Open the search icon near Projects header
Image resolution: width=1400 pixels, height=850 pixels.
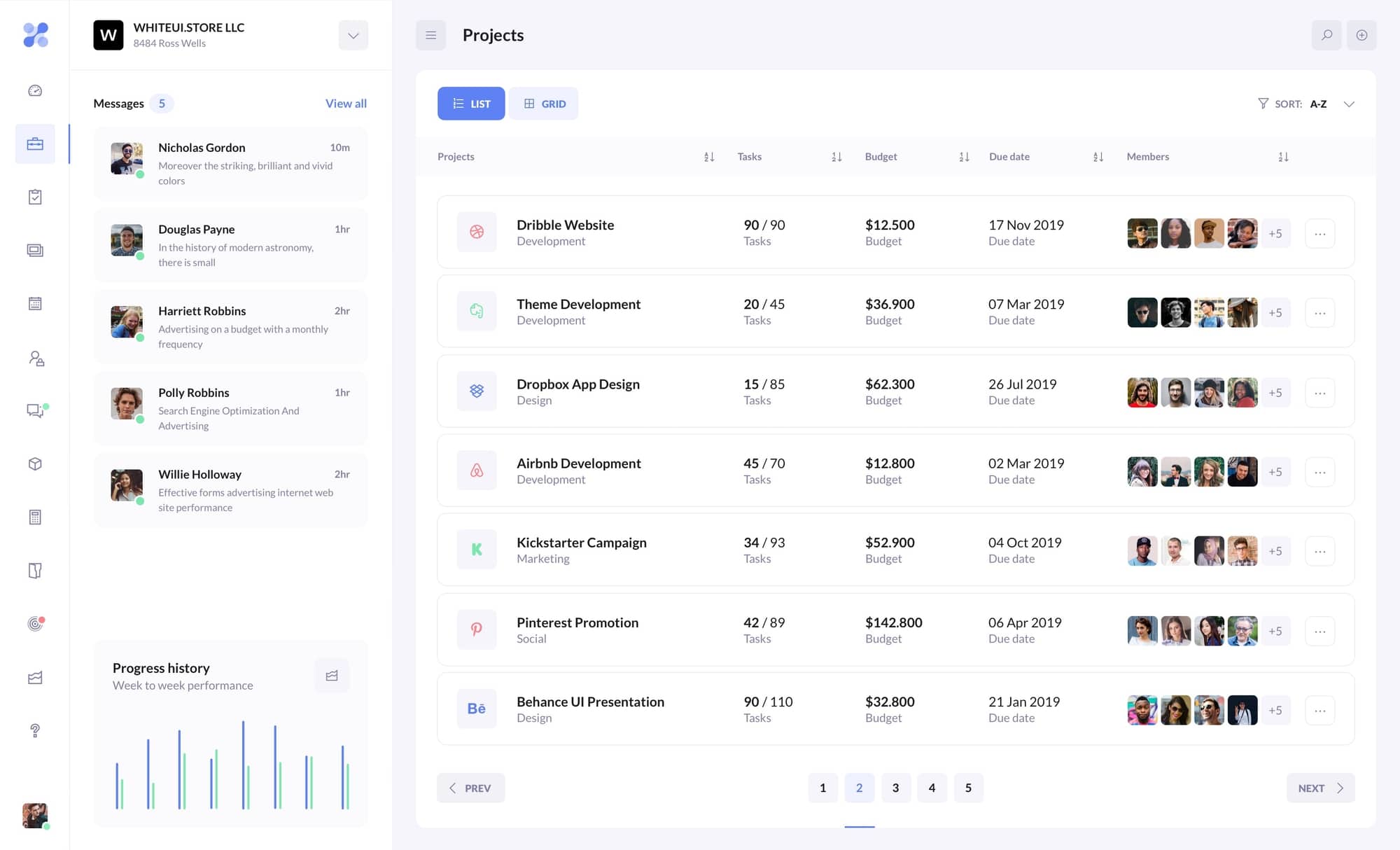(x=1326, y=34)
